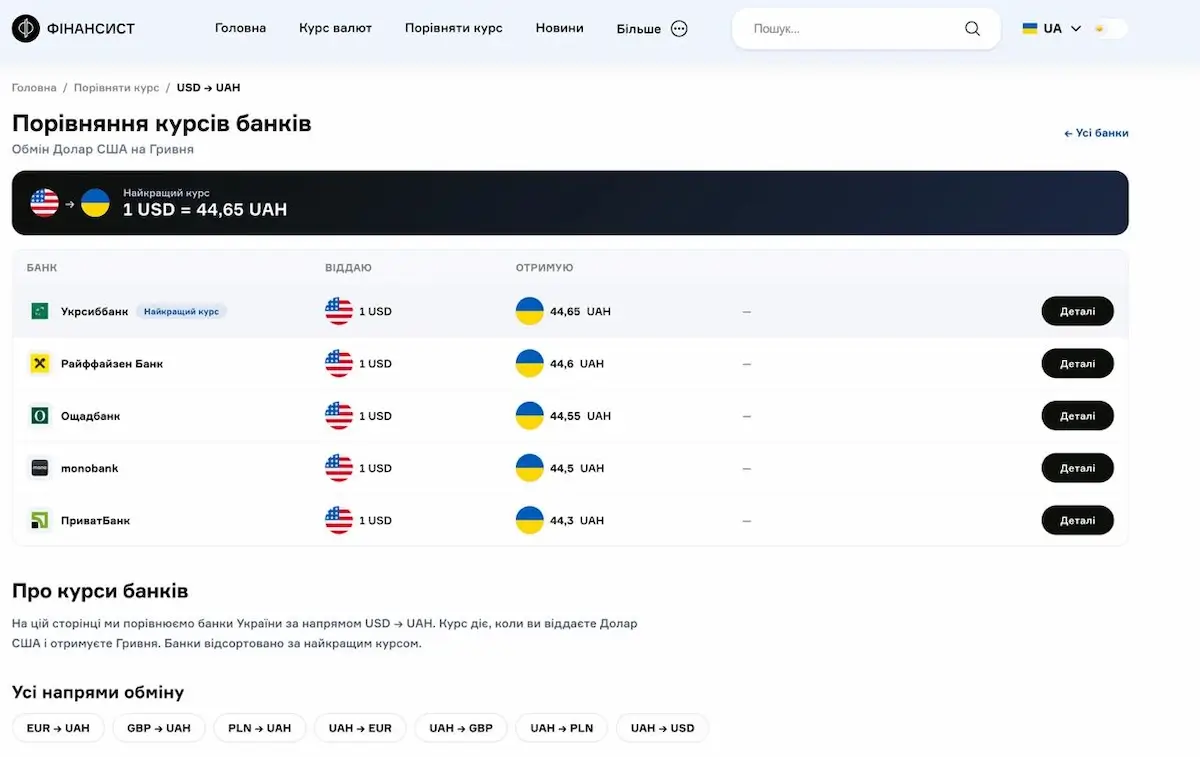Select the PLN → UAH exchange direction
Viewport: 1200px width, 757px height.
coord(260,728)
